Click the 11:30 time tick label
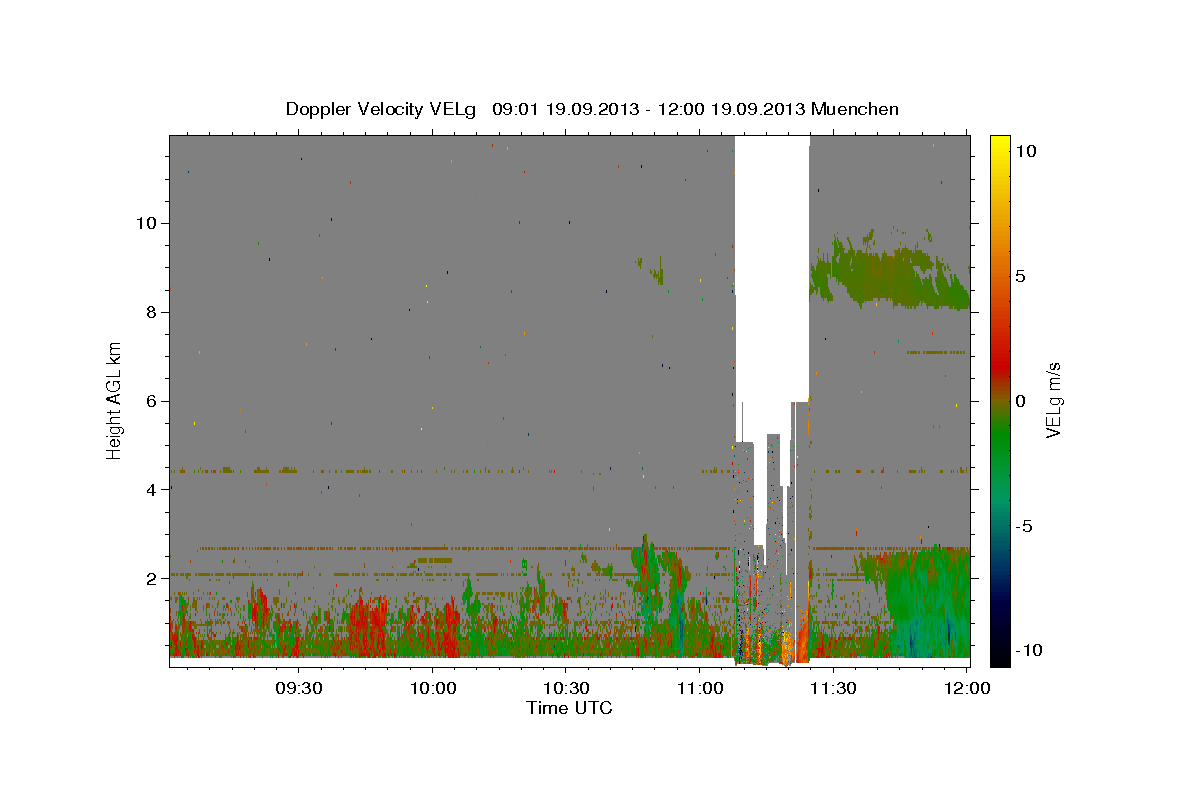The image size is (1200, 800). [x=833, y=689]
